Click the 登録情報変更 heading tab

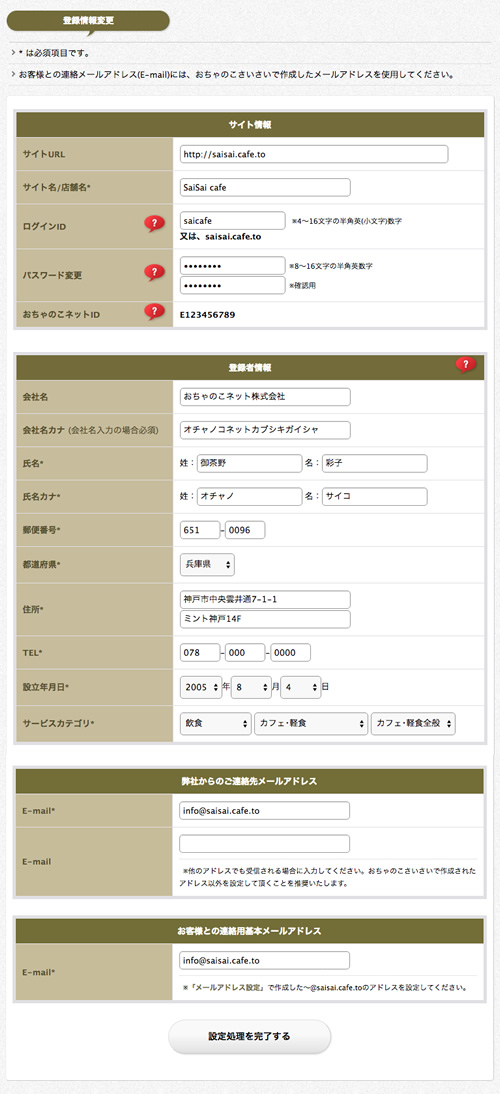coord(88,20)
